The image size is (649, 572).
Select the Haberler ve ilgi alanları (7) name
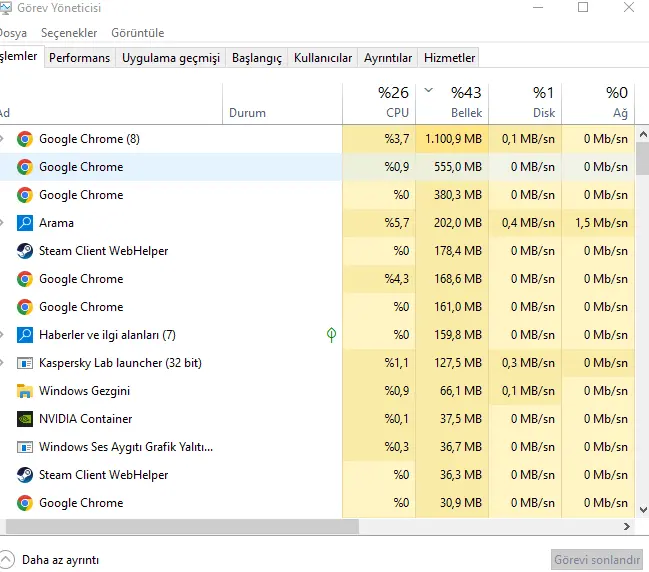tap(107, 335)
